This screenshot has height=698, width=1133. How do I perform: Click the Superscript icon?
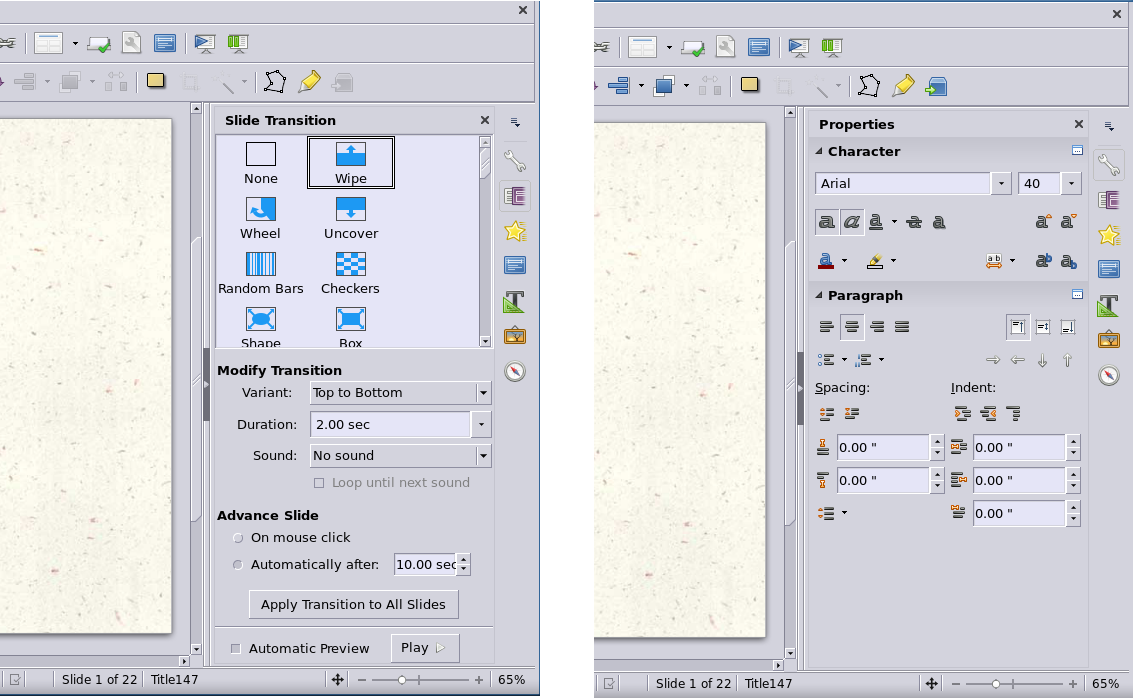(1043, 261)
